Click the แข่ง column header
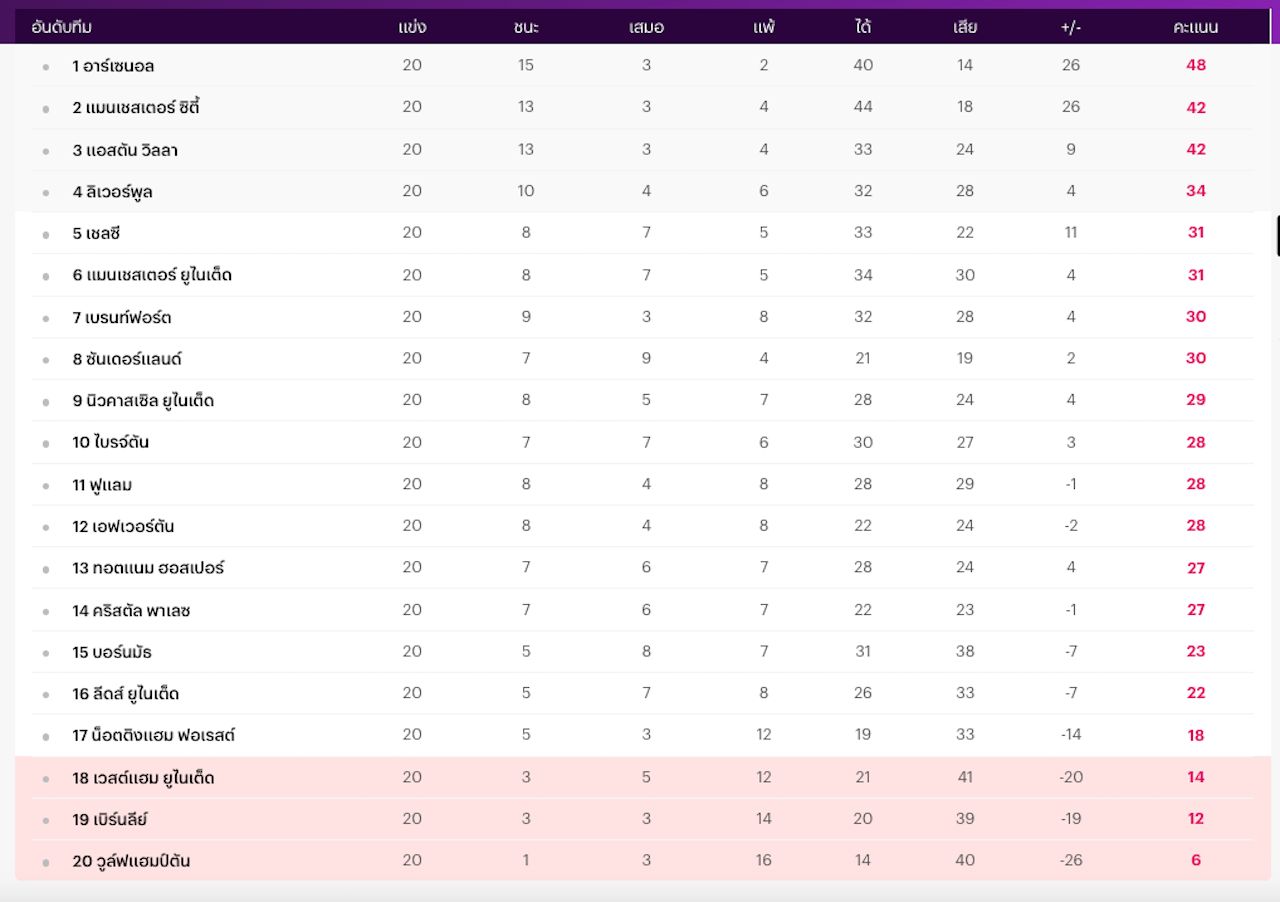The height and width of the screenshot is (902, 1280). click(412, 27)
